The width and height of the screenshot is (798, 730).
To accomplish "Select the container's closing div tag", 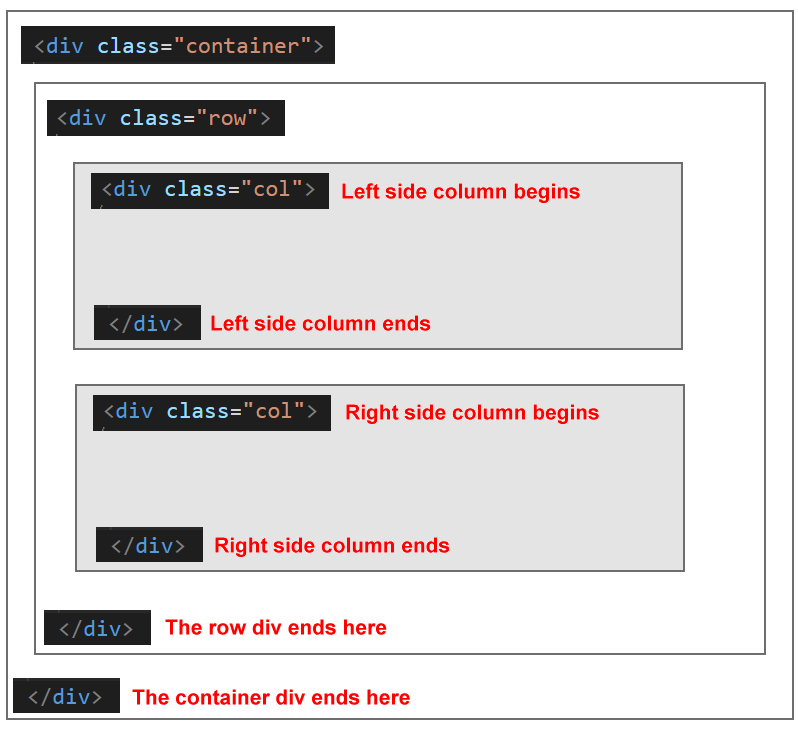I will point(66,696).
